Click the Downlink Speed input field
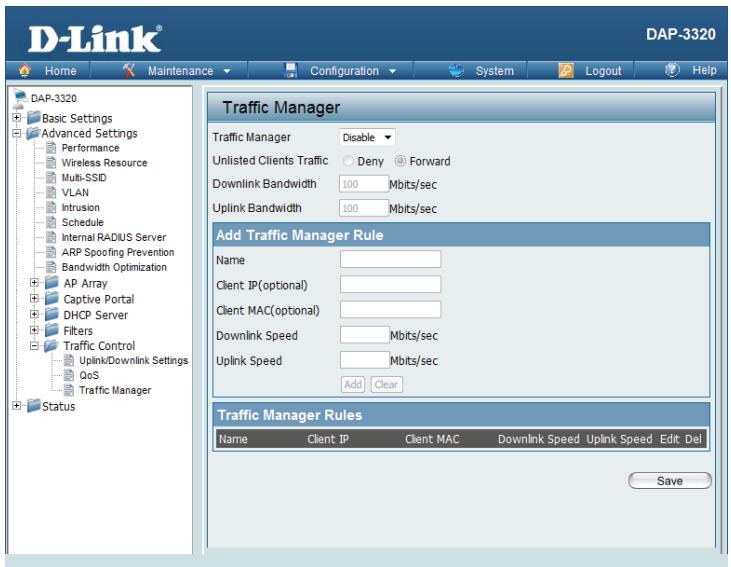Image resolution: width=731 pixels, height=567 pixels. (365, 335)
